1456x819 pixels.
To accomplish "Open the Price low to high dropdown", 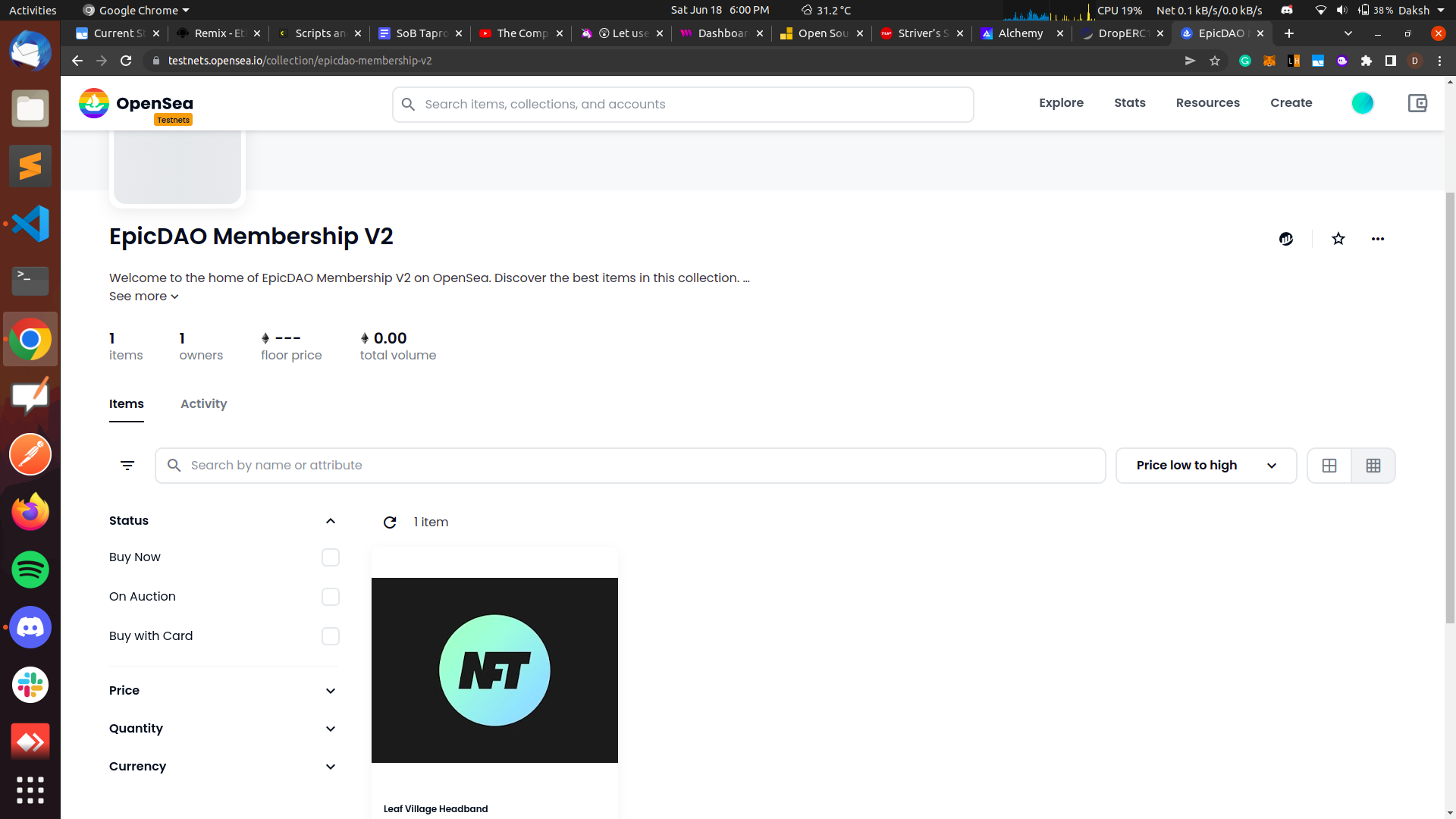I will (1206, 466).
